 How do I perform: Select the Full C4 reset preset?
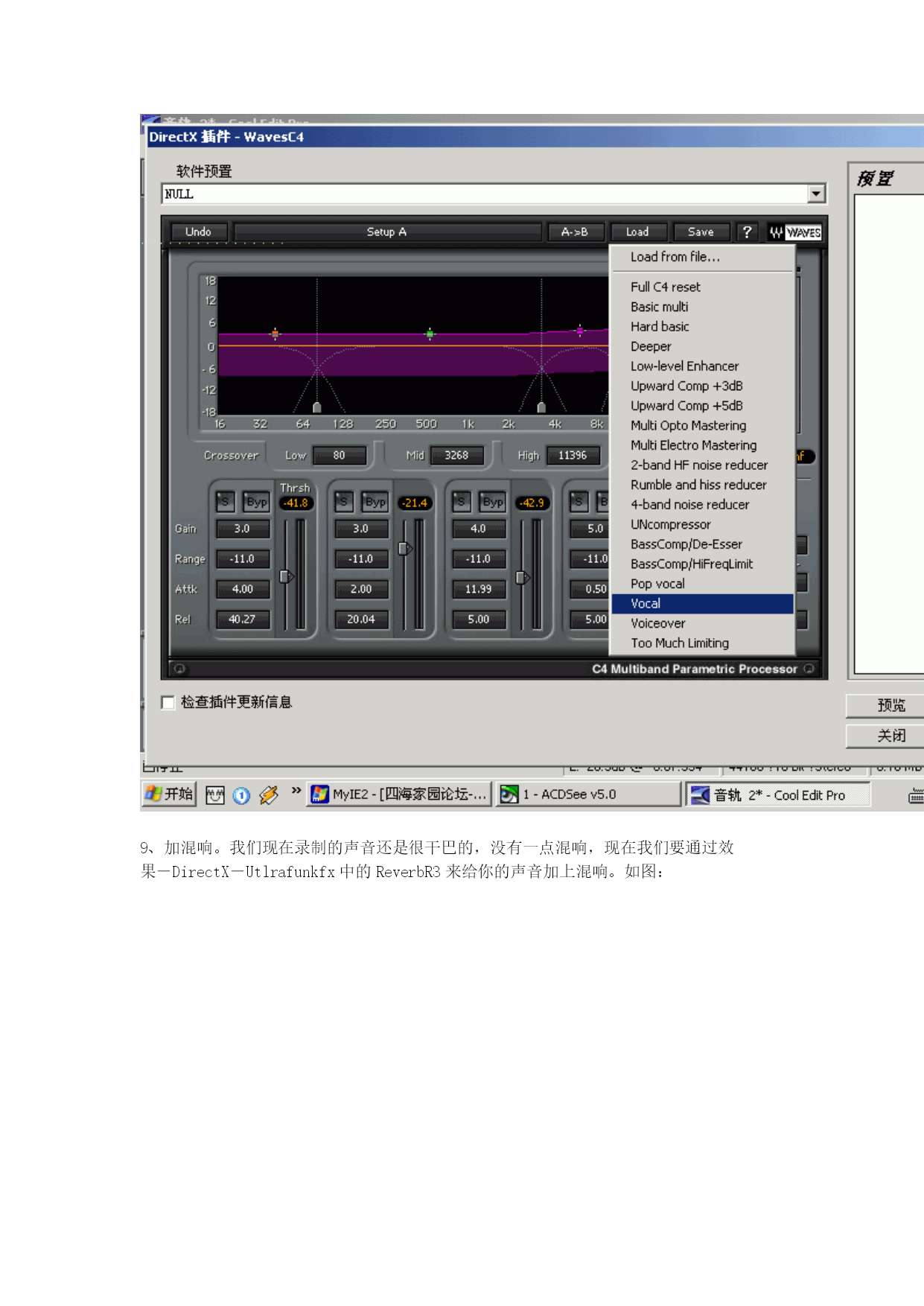click(702, 287)
